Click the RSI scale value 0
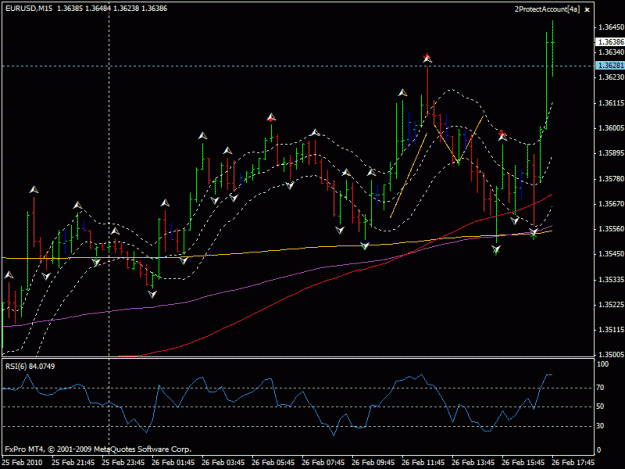This screenshot has width=625, height=469. 599,451
